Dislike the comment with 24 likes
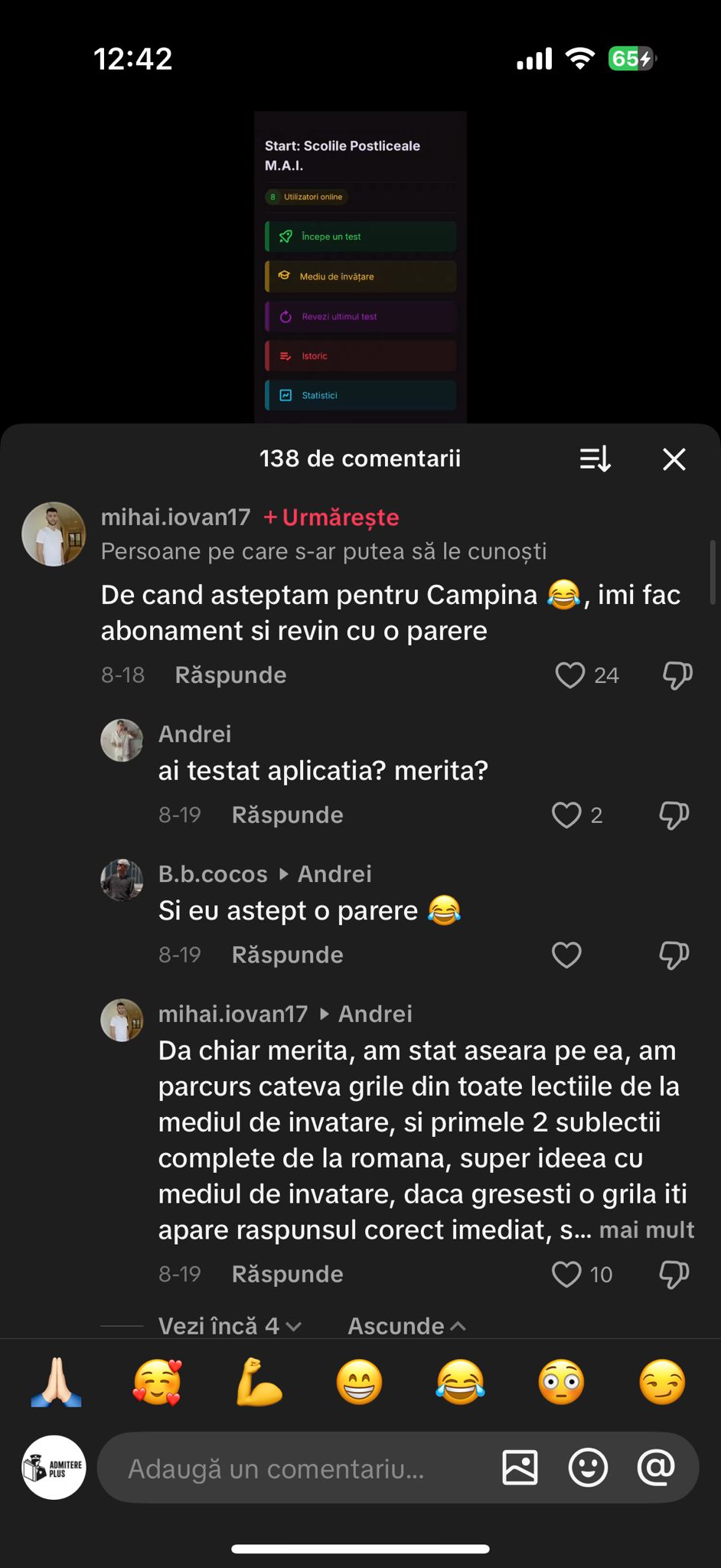The image size is (721, 1568). (x=677, y=675)
